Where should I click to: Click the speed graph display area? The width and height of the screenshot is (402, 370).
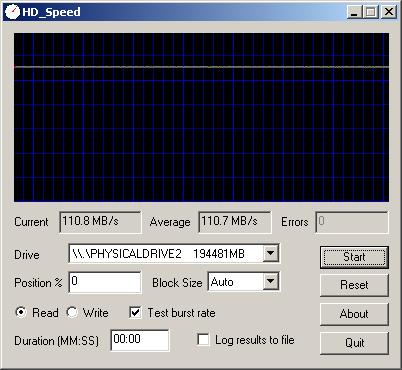click(201, 117)
